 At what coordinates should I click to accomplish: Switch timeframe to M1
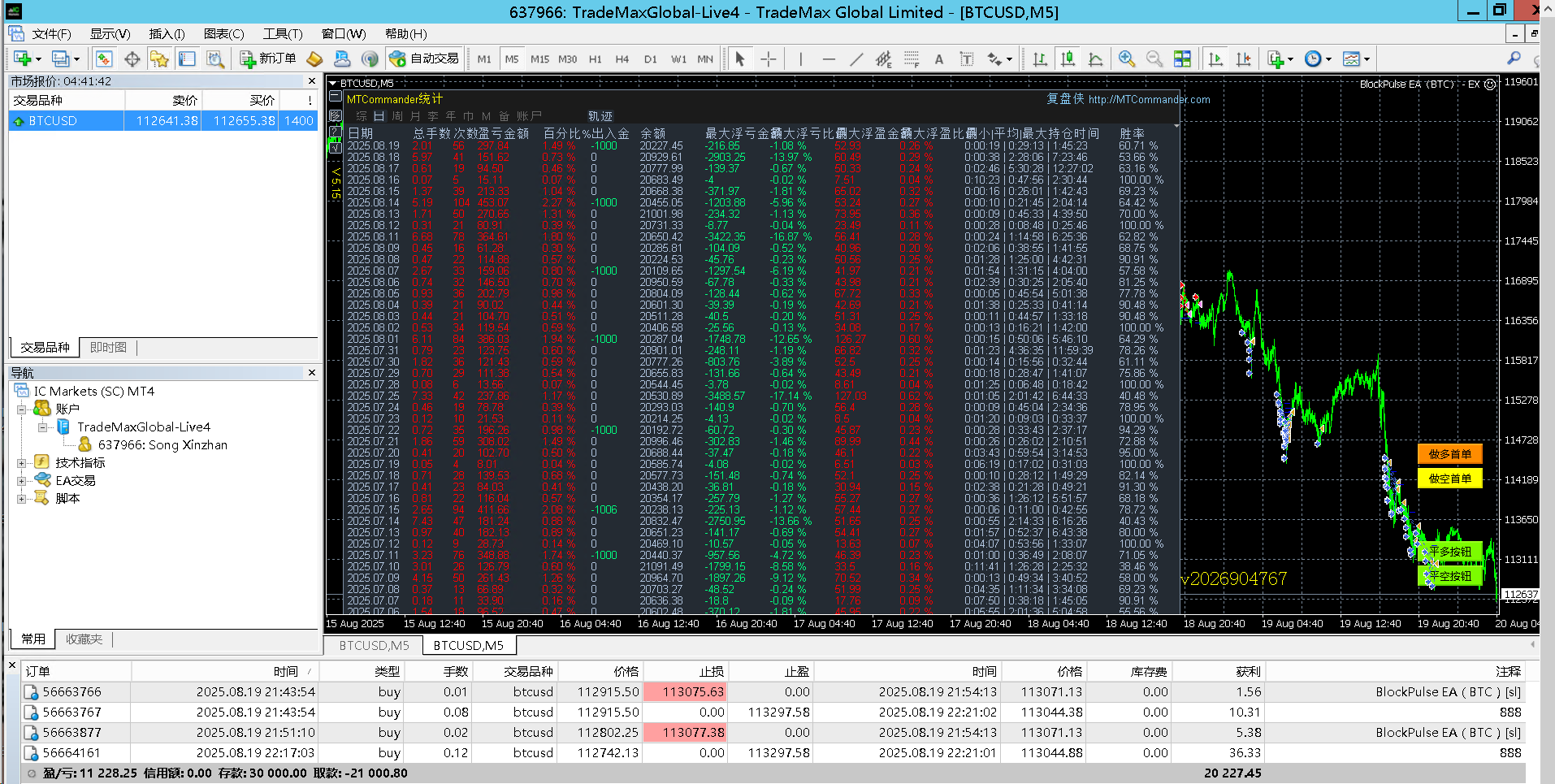click(x=484, y=58)
